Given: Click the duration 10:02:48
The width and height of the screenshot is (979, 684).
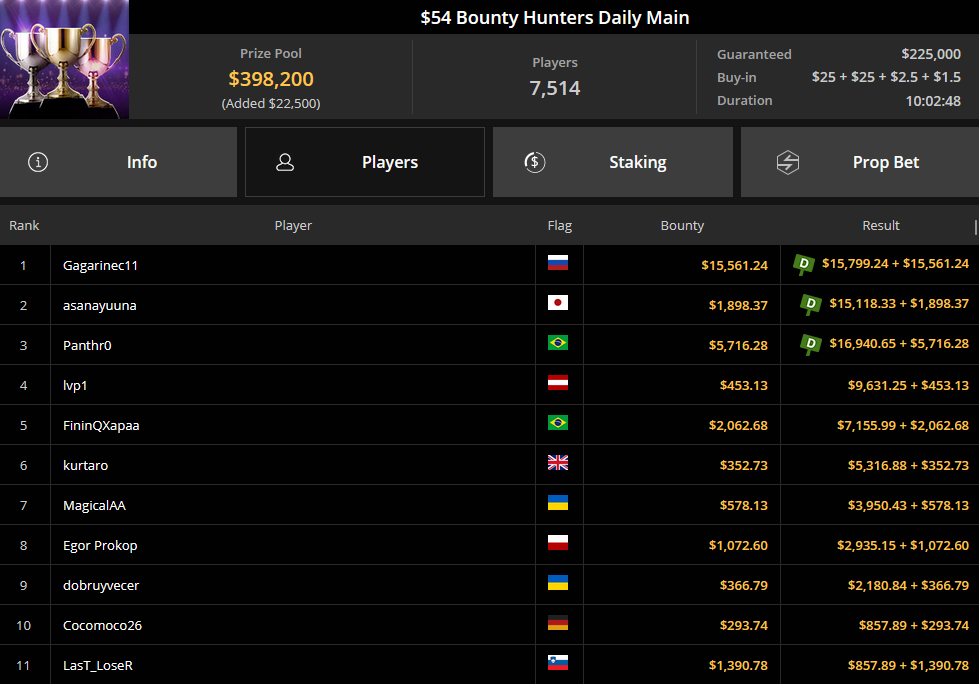Looking at the screenshot, I should 933,100.
